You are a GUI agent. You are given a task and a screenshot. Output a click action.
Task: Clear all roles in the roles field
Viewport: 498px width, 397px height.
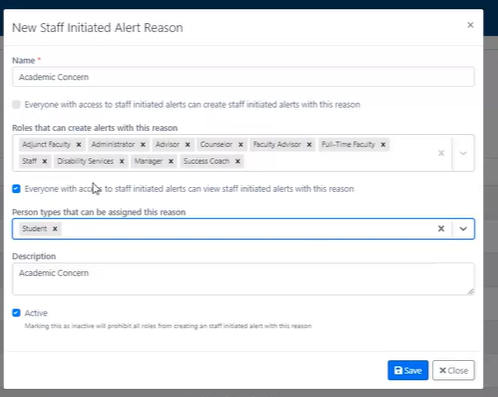441,153
